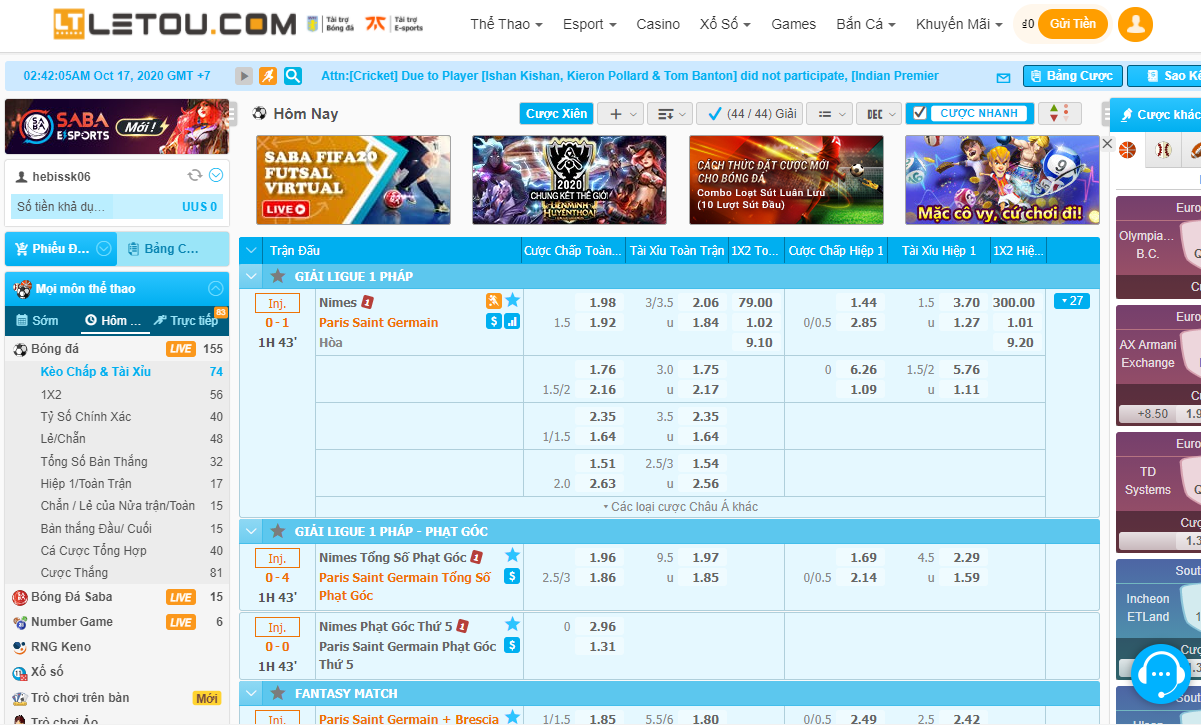Open the Games menu item

pos(794,24)
